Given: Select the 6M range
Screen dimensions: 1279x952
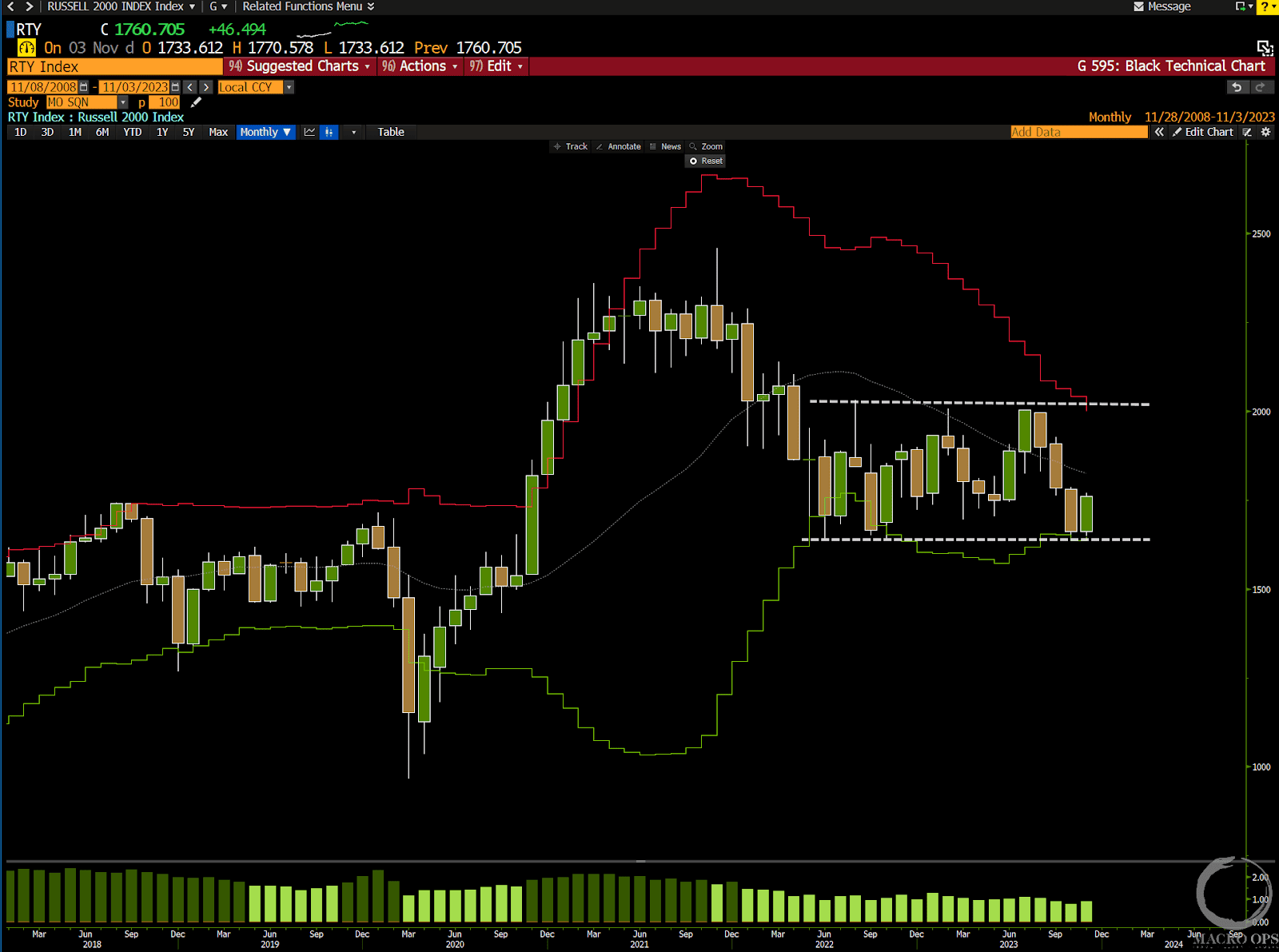Looking at the screenshot, I should [x=102, y=132].
